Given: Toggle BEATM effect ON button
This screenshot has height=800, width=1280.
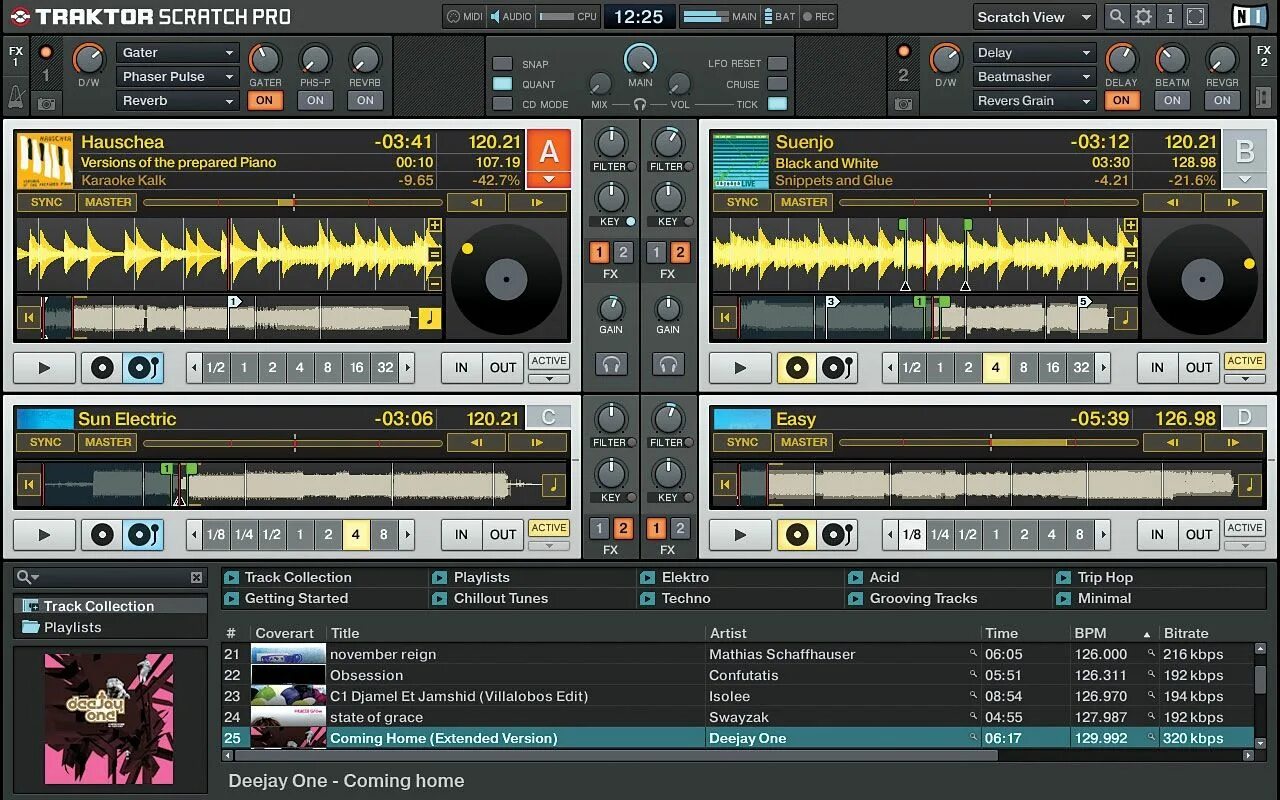Looking at the screenshot, I should [1172, 100].
